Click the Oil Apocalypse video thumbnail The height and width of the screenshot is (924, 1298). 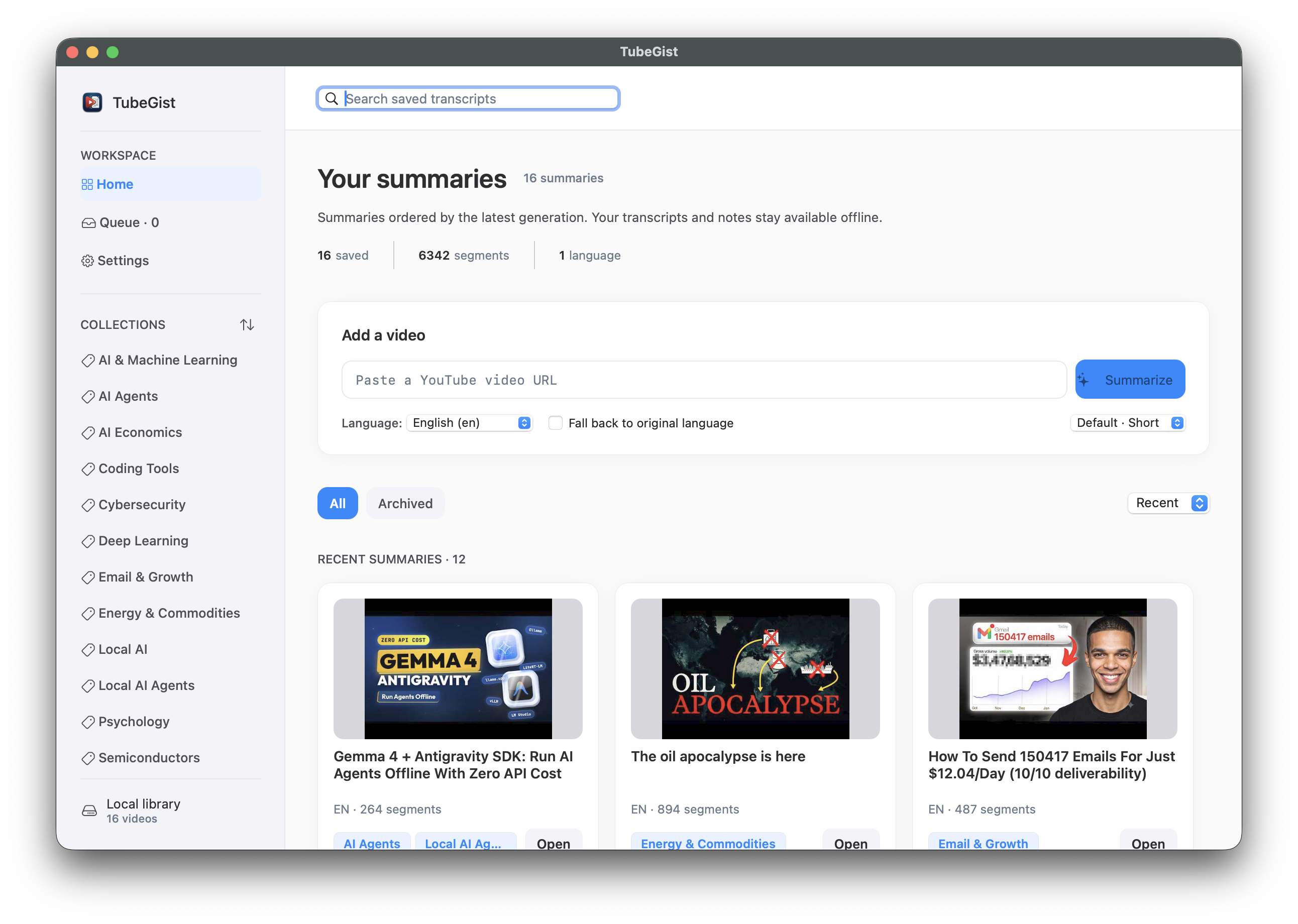[755, 668]
